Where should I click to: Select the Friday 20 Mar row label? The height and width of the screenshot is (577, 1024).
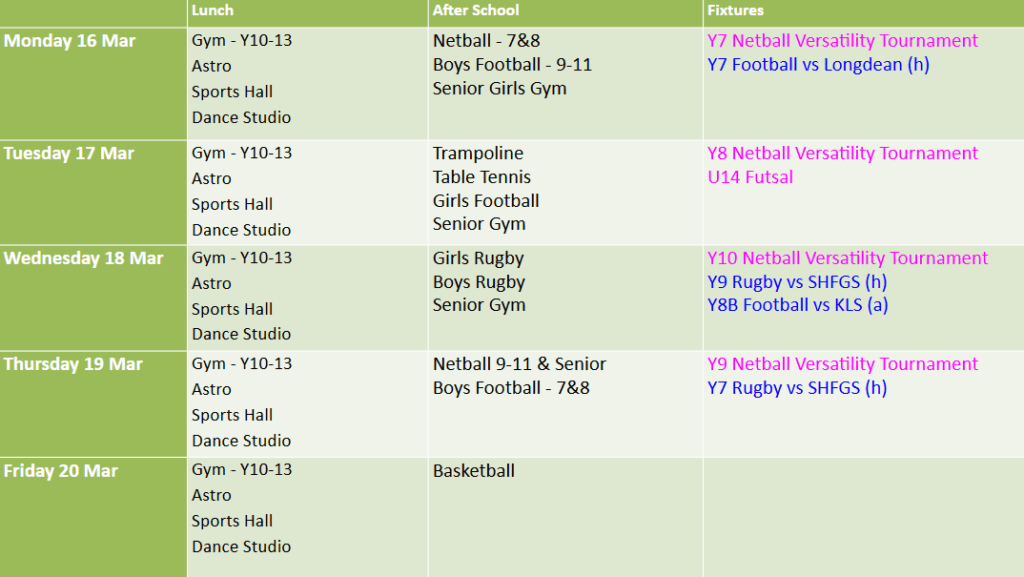point(61,471)
